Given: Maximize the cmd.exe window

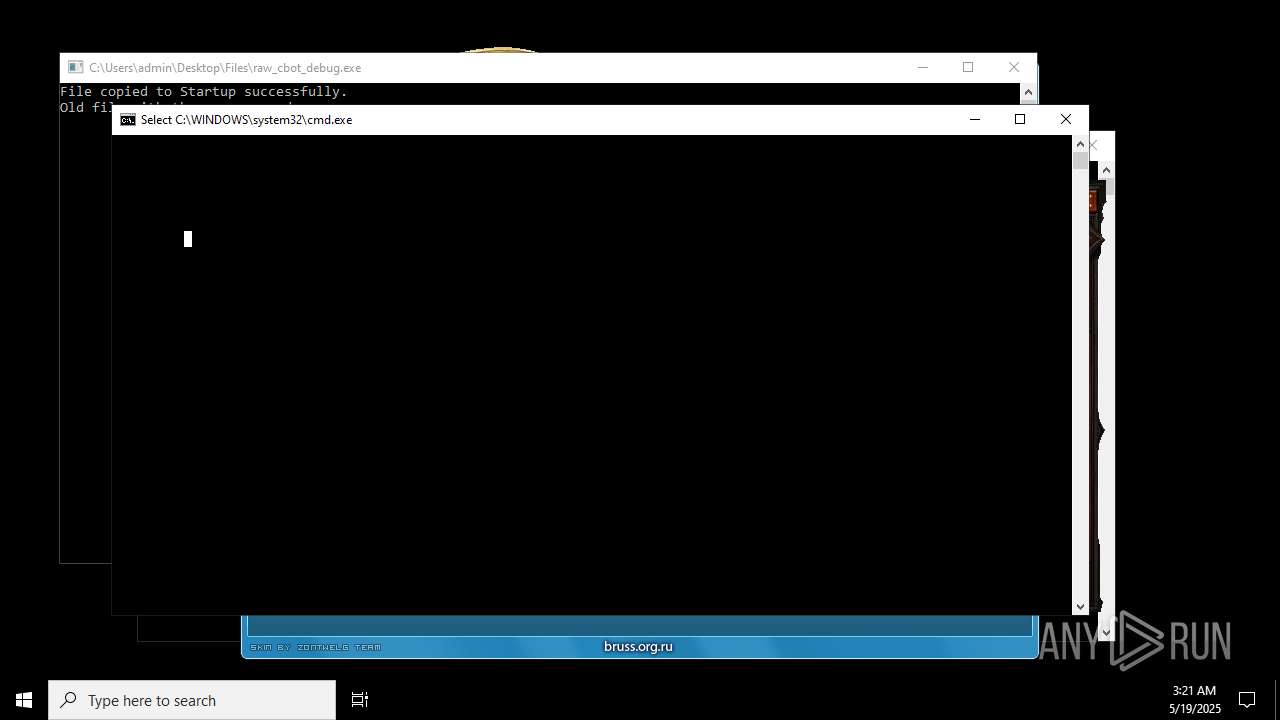Looking at the screenshot, I should coord(1020,119).
